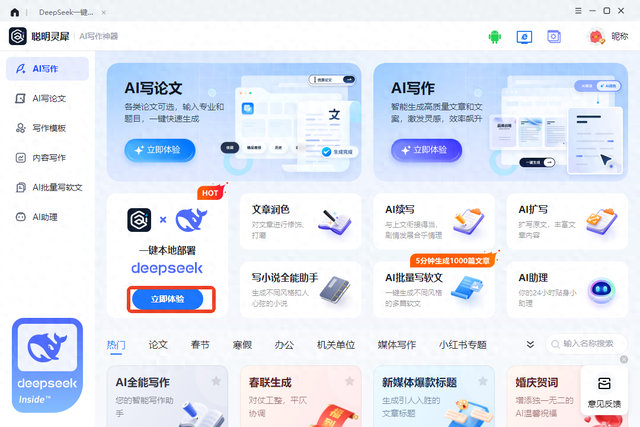The image size is (640, 427).
Task: Open the AI续写 card
Action: tap(434, 222)
